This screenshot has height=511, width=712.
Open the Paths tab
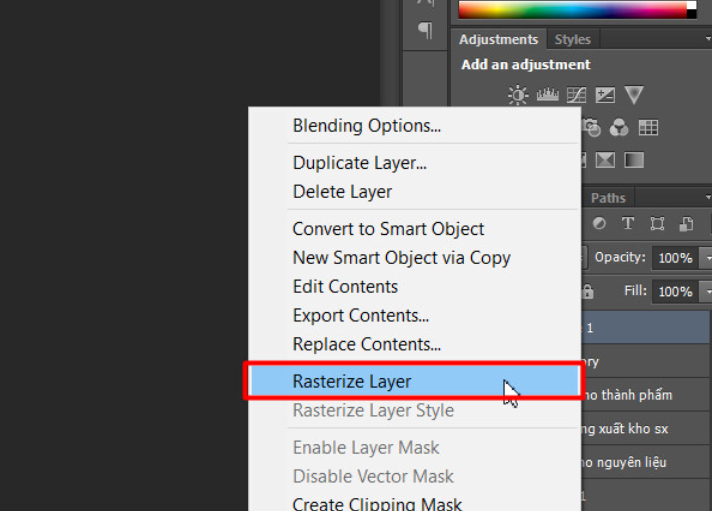(608, 198)
